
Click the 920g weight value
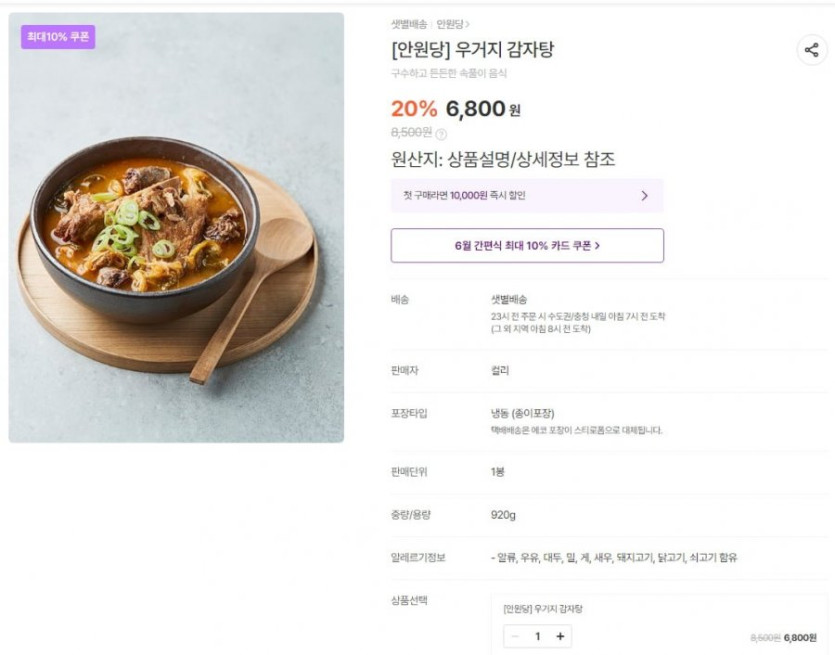click(503, 515)
